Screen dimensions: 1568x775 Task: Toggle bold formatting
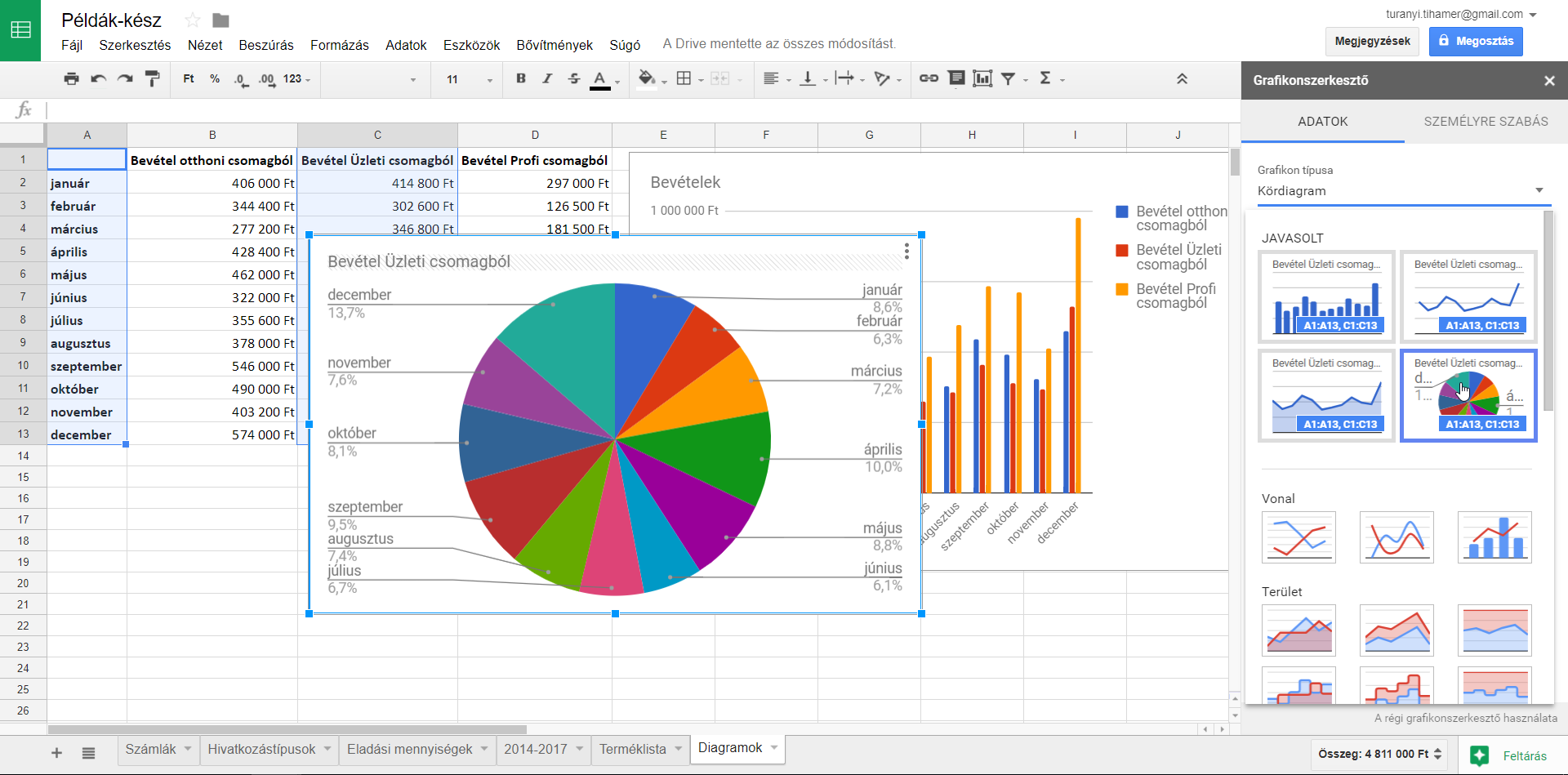point(521,78)
